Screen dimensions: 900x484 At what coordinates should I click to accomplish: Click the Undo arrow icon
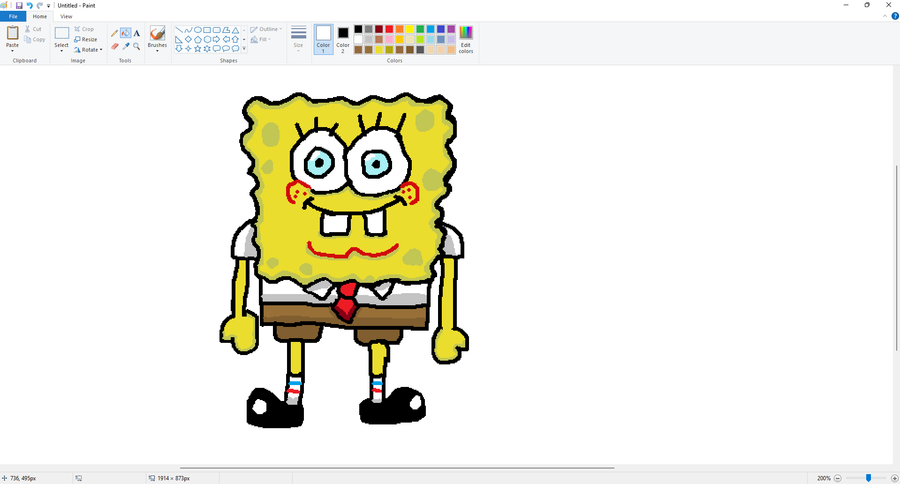tap(29, 5)
